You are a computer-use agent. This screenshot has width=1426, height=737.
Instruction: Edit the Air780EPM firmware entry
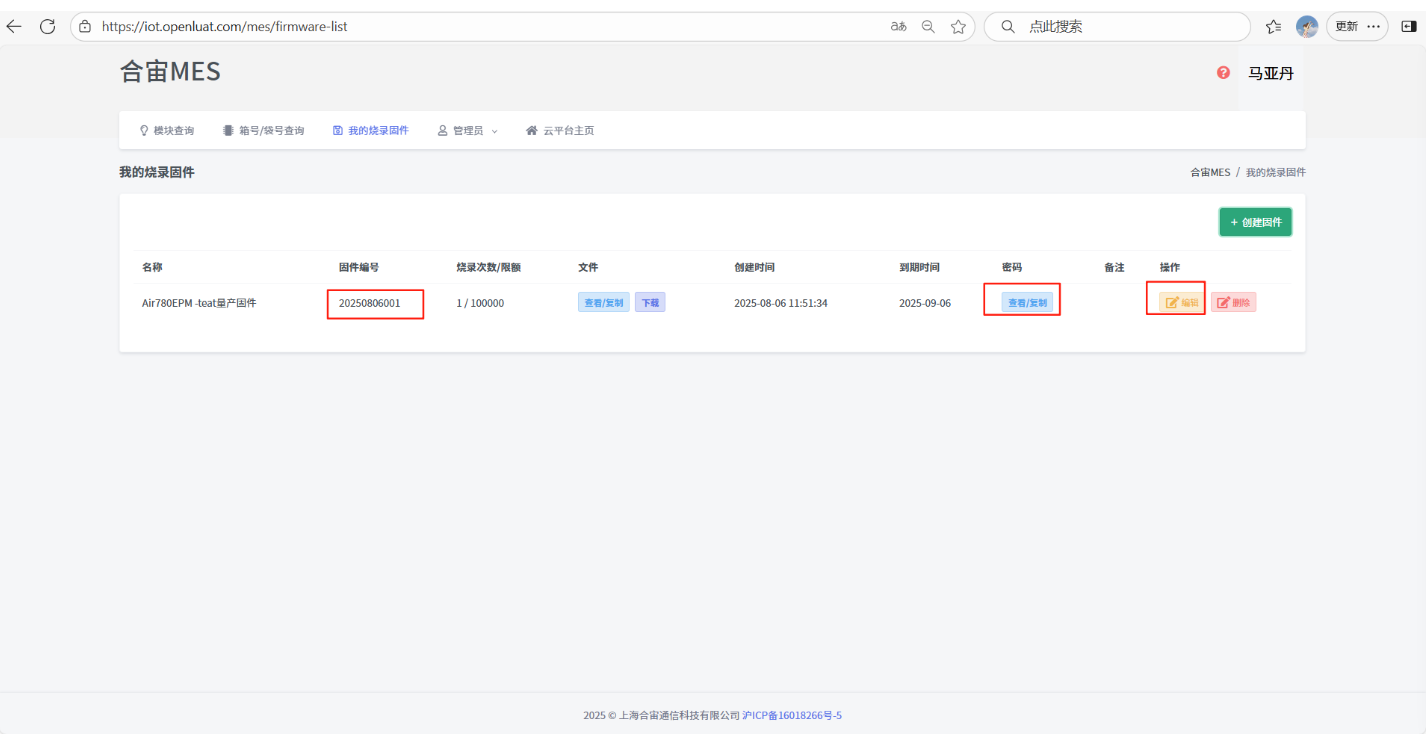1182,303
